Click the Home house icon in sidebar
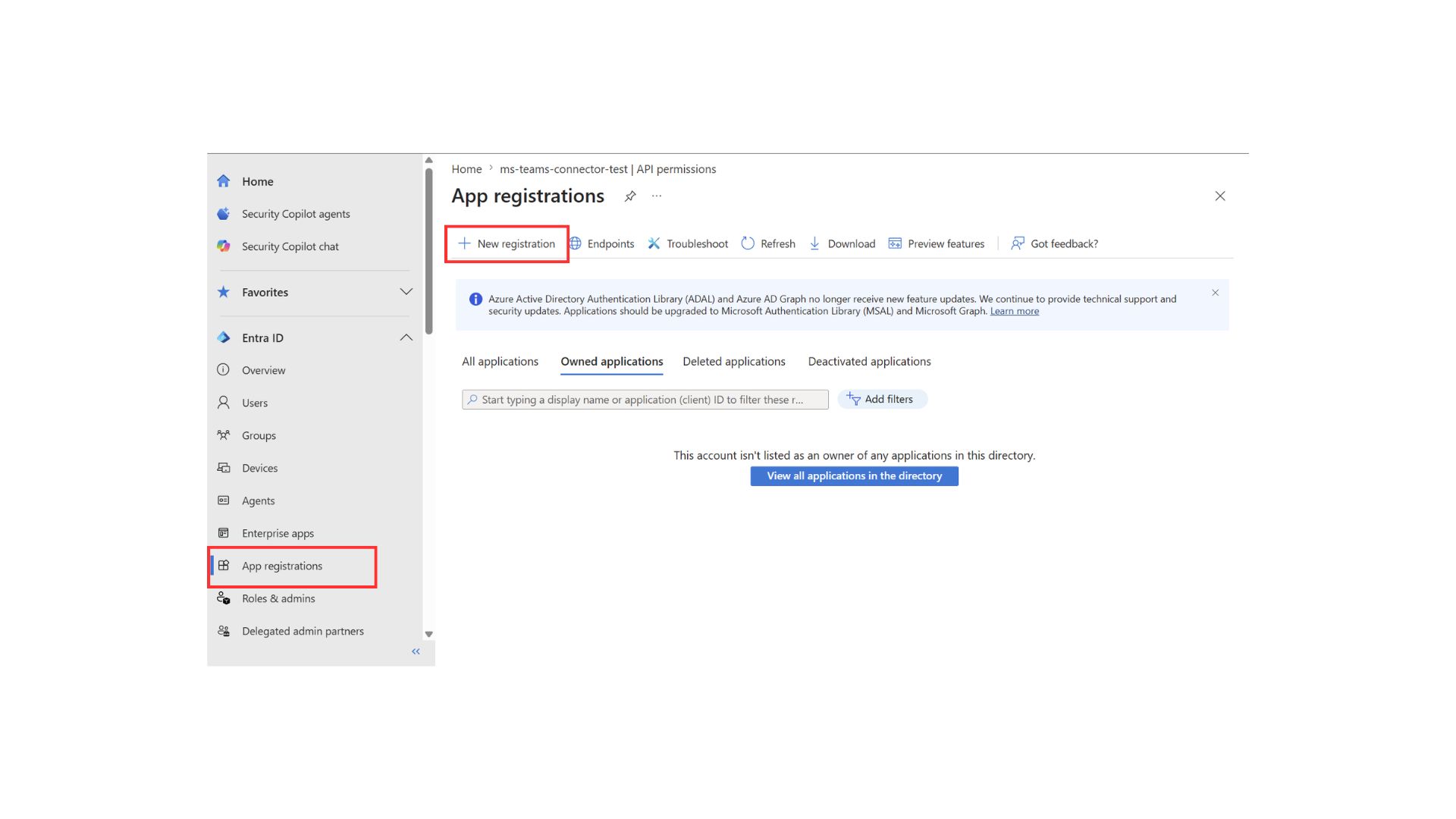Image resolution: width=1456 pixels, height=819 pixels. click(223, 181)
